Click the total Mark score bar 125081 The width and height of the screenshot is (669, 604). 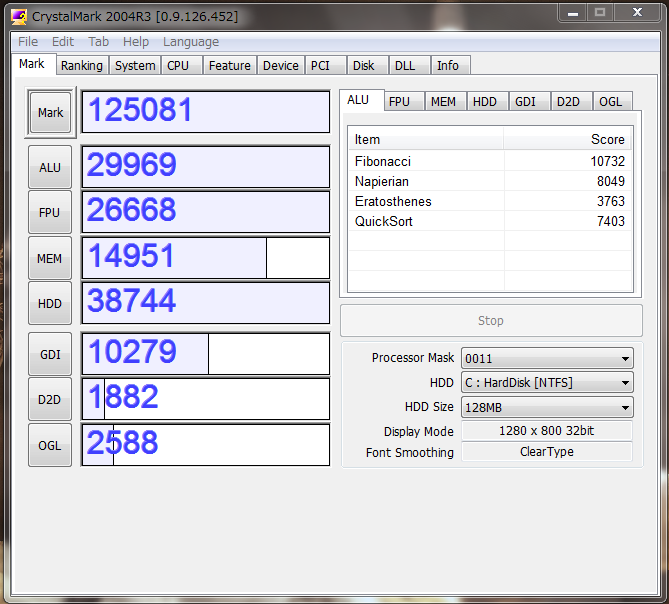pos(206,112)
